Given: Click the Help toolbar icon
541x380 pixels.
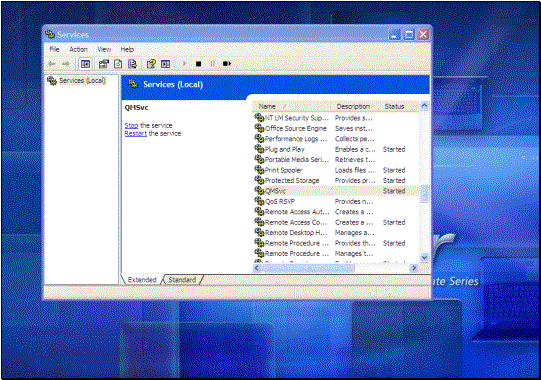Looking at the screenshot, I should [151, 64].
